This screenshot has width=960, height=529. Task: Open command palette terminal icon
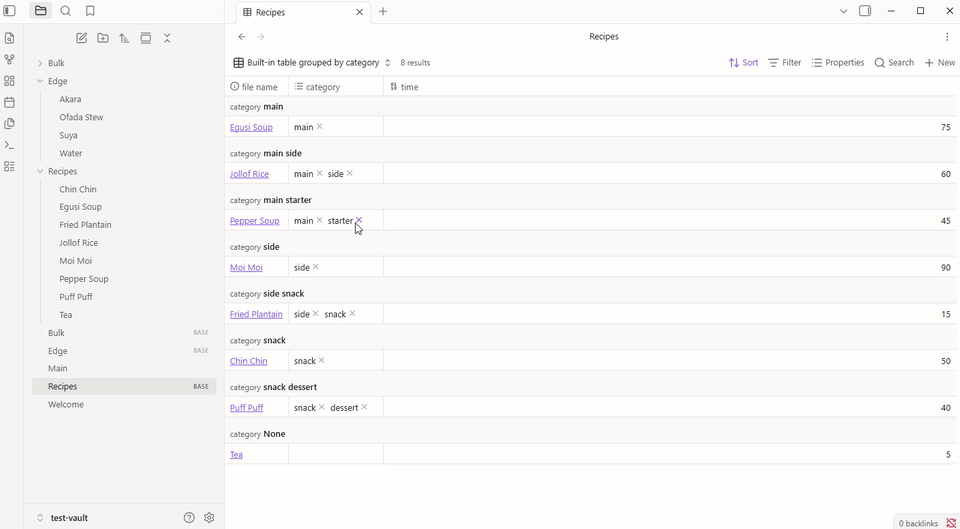click(x=9, y=145)
